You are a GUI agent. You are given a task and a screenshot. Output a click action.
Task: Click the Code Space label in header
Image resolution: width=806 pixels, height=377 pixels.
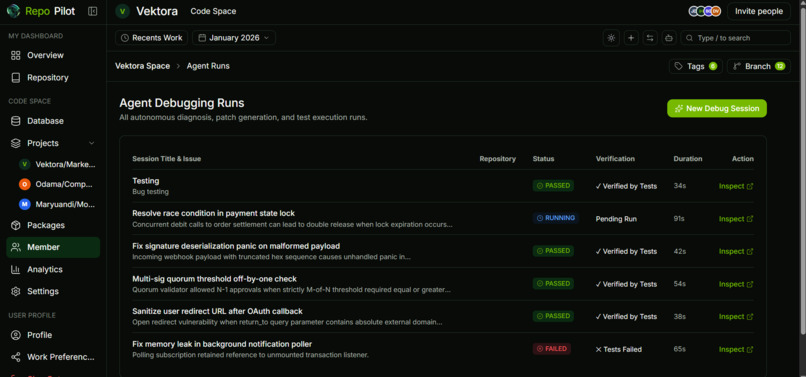(213, 11)
